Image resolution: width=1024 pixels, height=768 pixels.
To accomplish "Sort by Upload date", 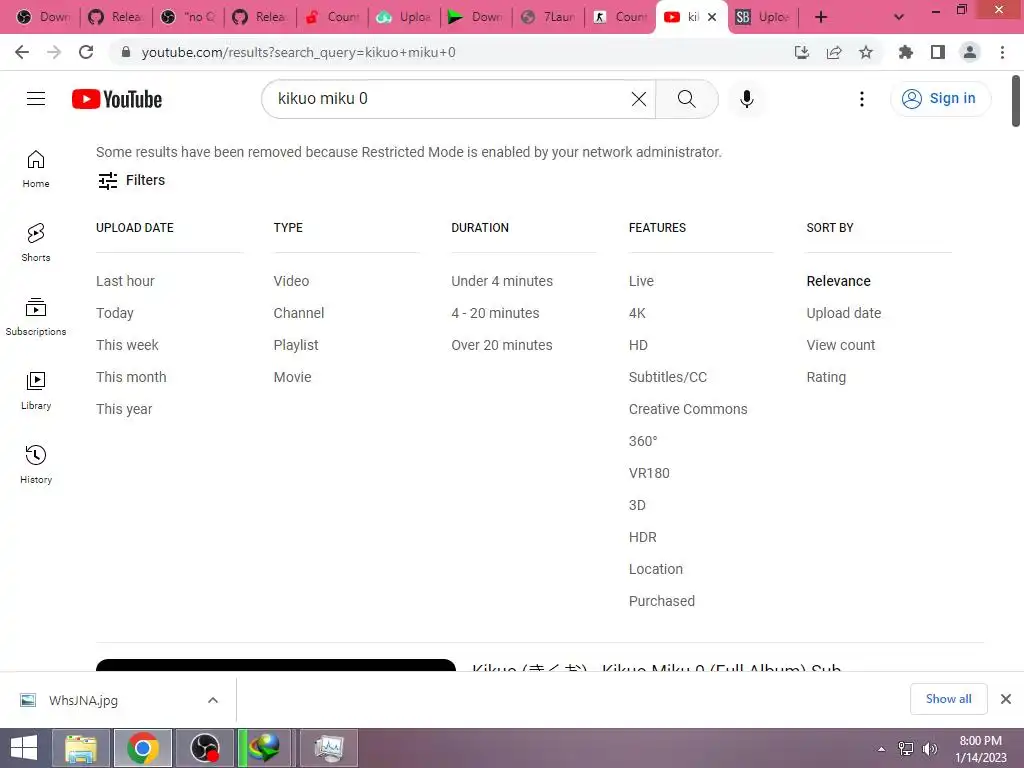I will pyautogui.click(x=844, y=313).
